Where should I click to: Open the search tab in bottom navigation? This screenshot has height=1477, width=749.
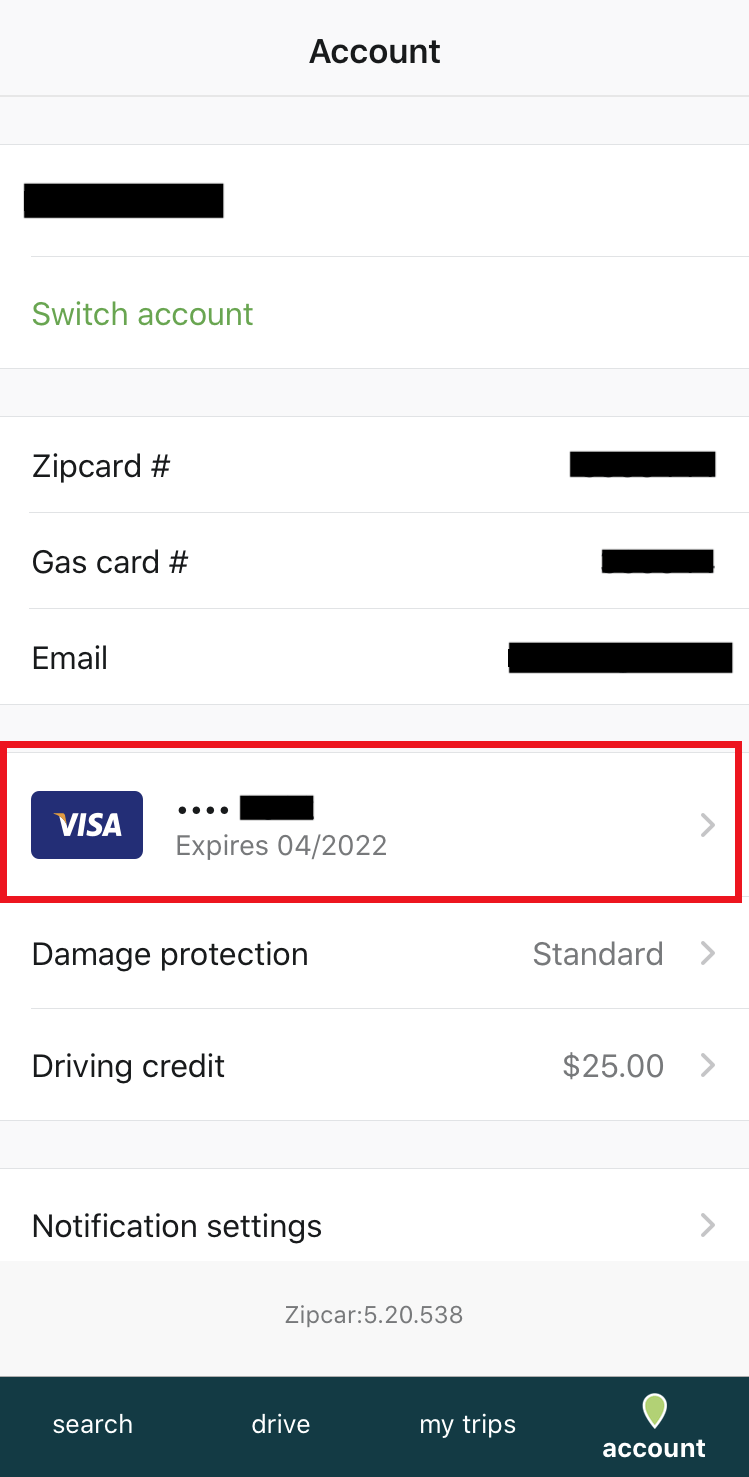pos(92,1424)
